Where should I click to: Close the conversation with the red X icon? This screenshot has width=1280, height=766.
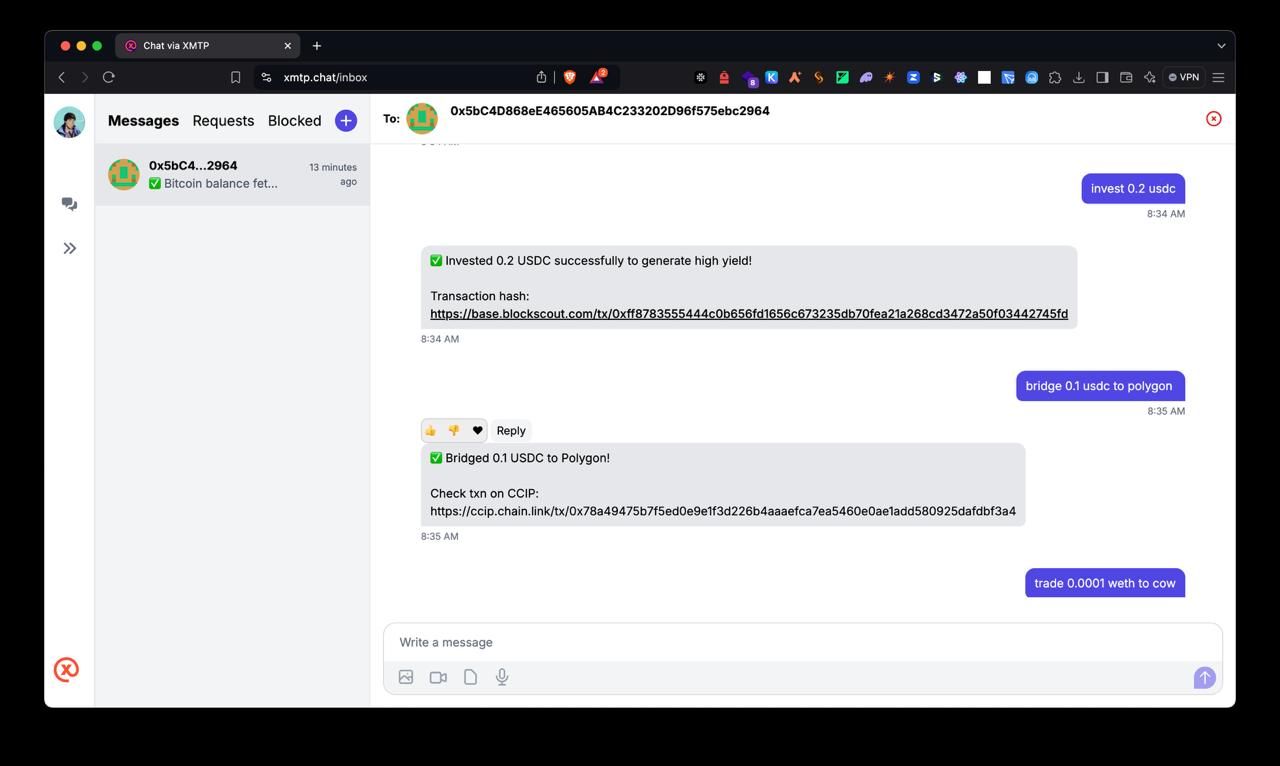[x=1213, y=118]
